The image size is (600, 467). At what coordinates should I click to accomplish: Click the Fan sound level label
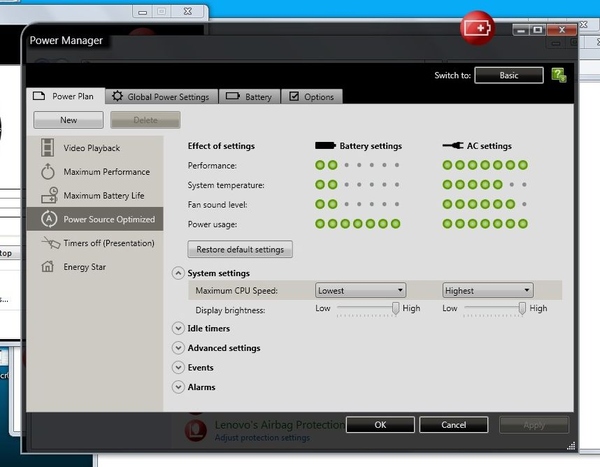(217, 205)
